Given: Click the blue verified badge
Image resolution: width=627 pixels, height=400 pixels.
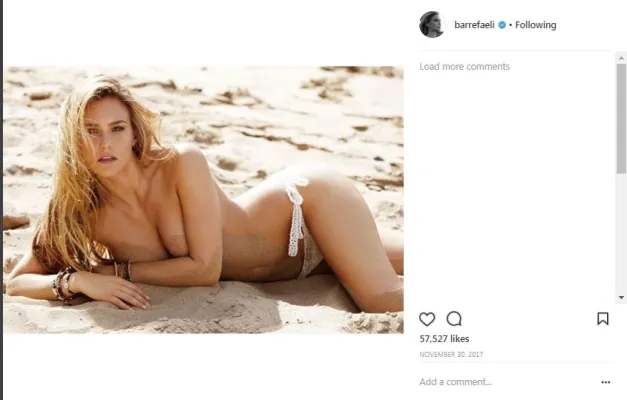Looking at the screenshot, I should tap(502, 25).
